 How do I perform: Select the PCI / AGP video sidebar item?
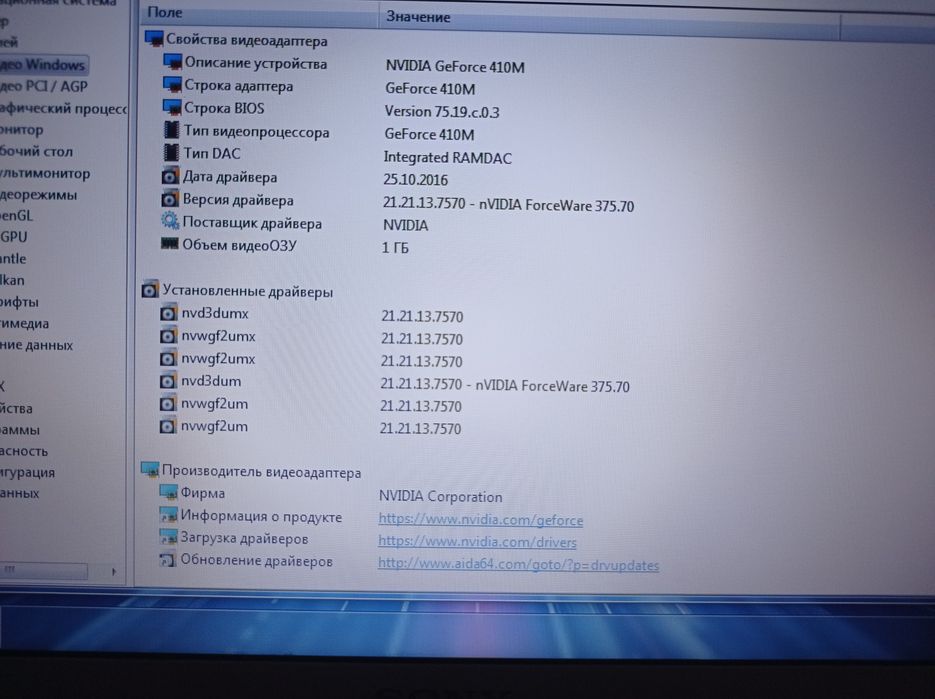[44, 86]
